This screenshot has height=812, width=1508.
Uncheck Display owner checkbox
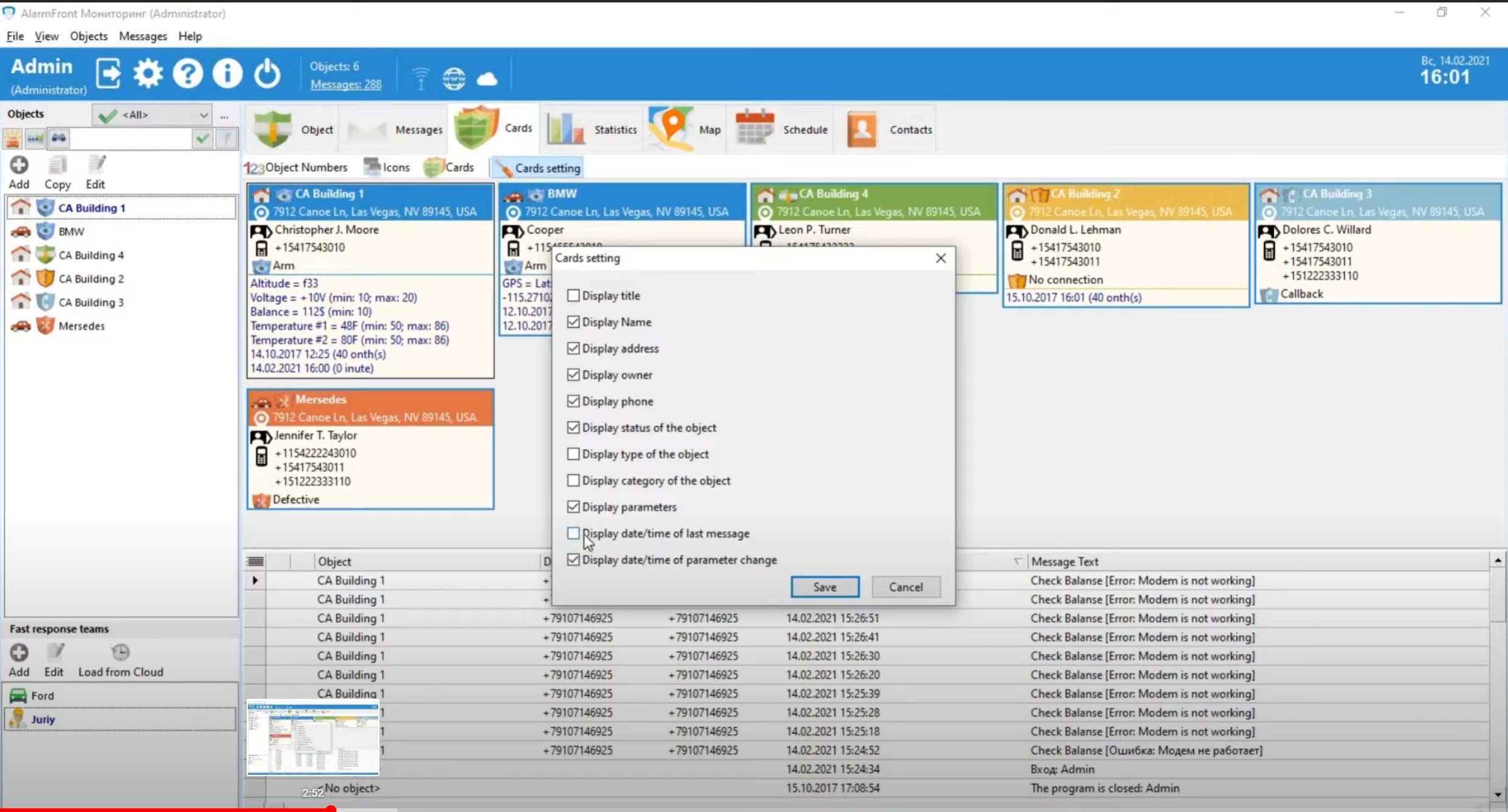(x=573, y=374)
